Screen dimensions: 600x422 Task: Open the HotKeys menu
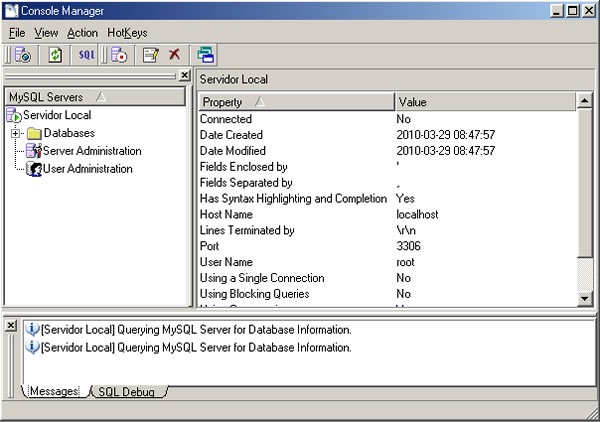click(127, 33)
